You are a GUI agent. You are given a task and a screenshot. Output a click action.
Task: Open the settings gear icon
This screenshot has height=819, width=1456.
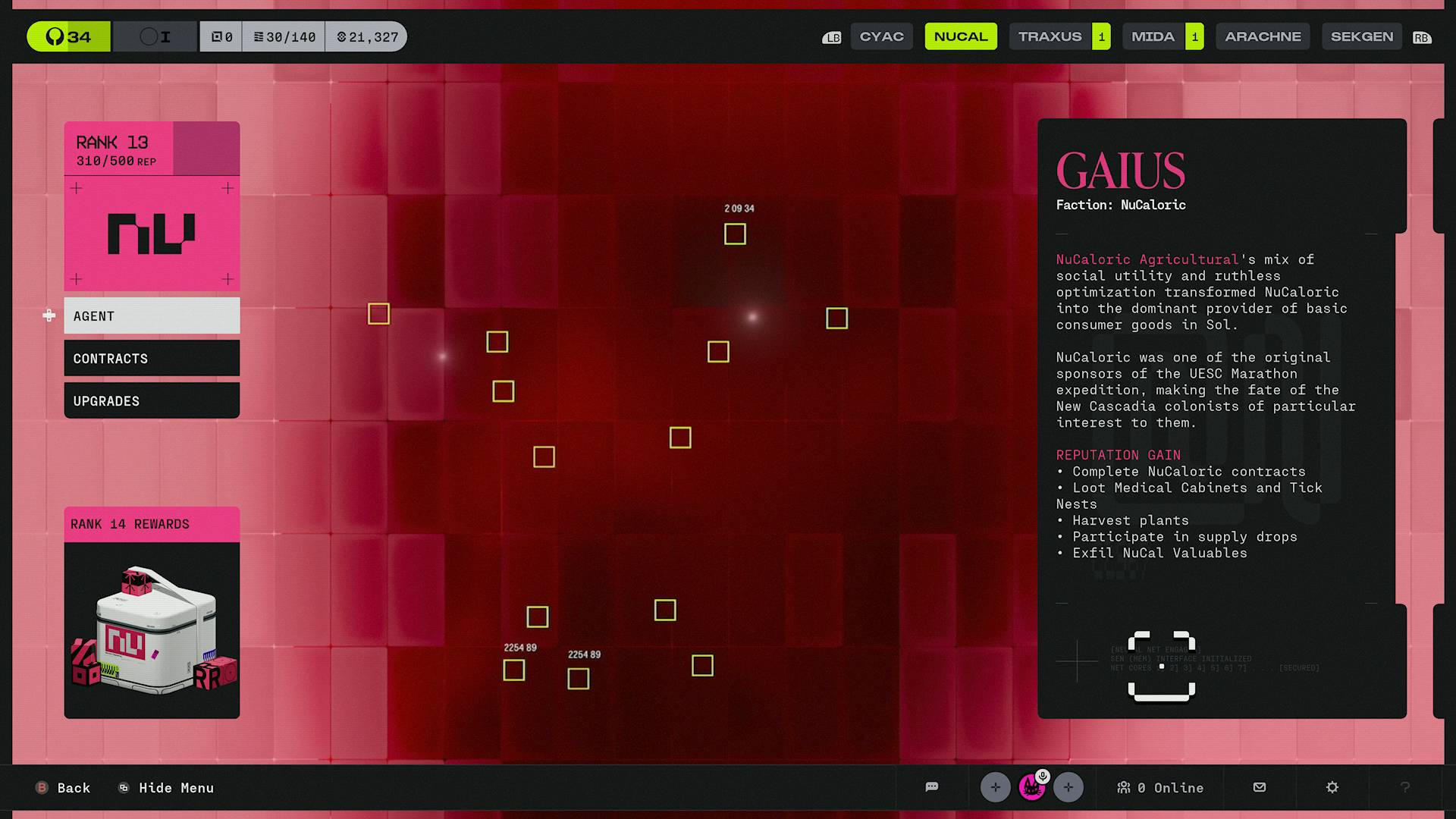pyautogui.click(x=1332, y=787)
